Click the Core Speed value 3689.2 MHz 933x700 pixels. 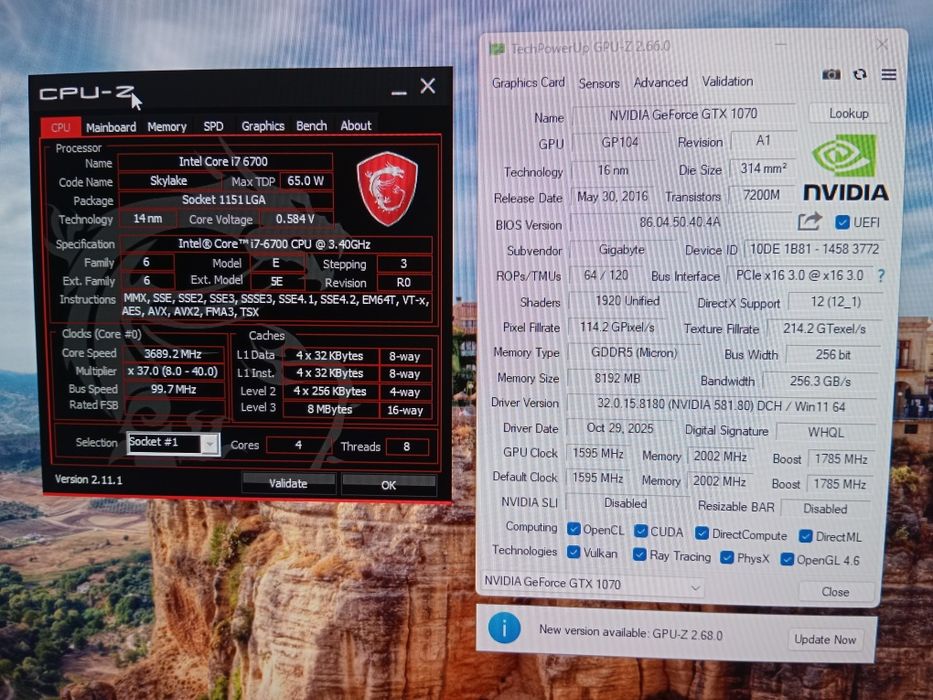[173, 354]
